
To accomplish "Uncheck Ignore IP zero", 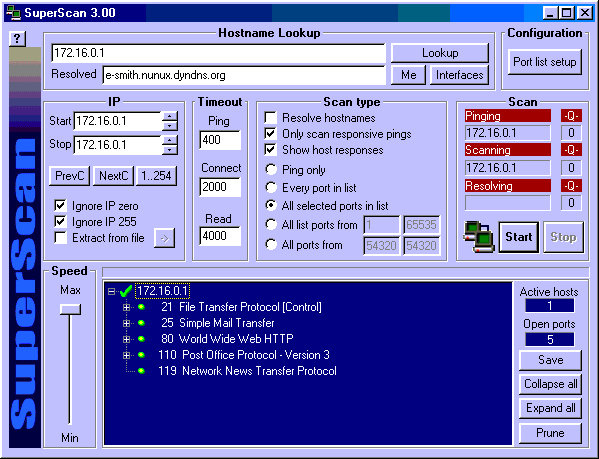I will 60,206.
